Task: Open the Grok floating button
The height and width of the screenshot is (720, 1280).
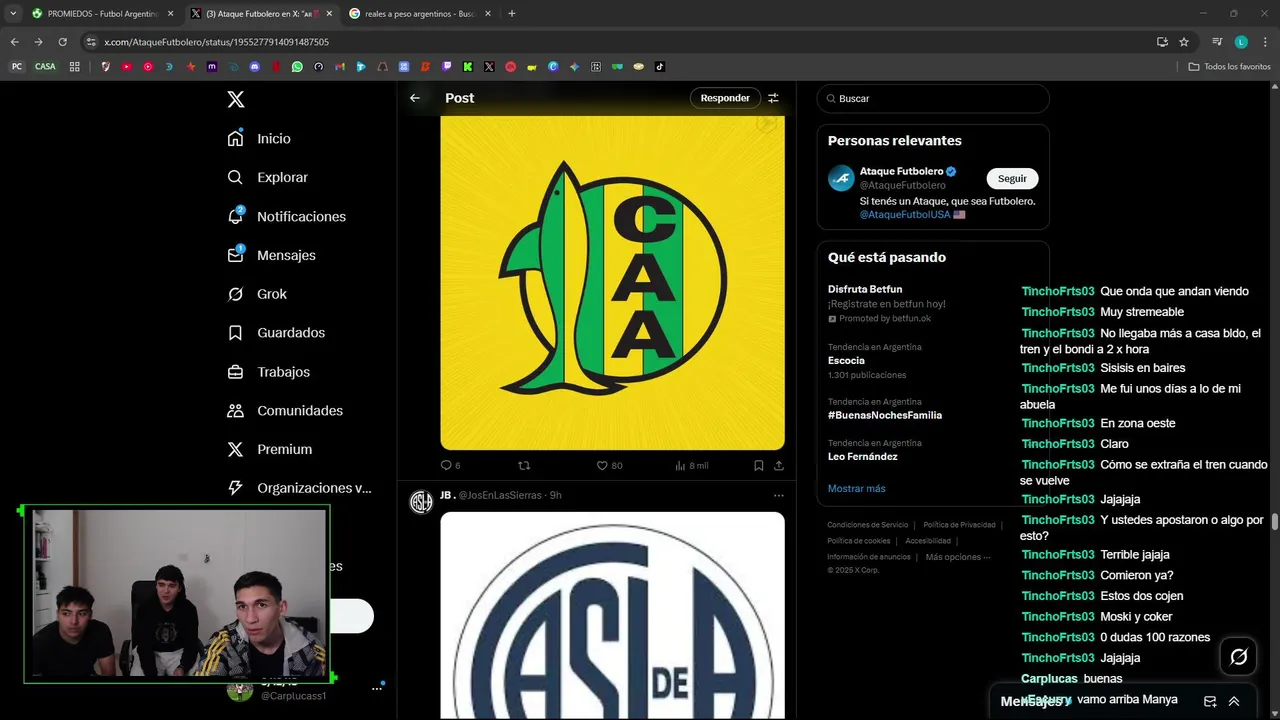Action: (1238, 657)
